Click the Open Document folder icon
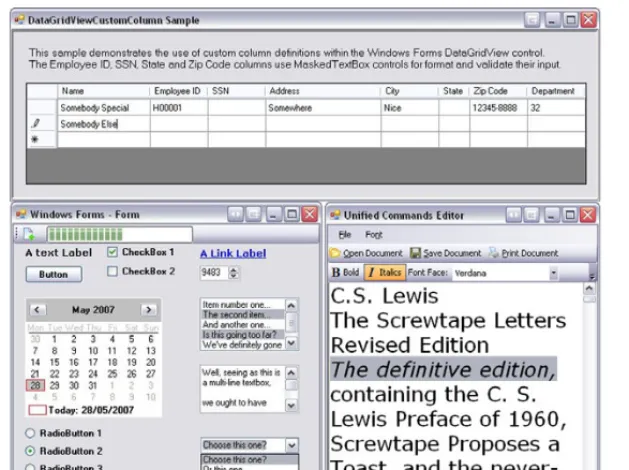This screenshot has width=629, height=470. point(335,253)
